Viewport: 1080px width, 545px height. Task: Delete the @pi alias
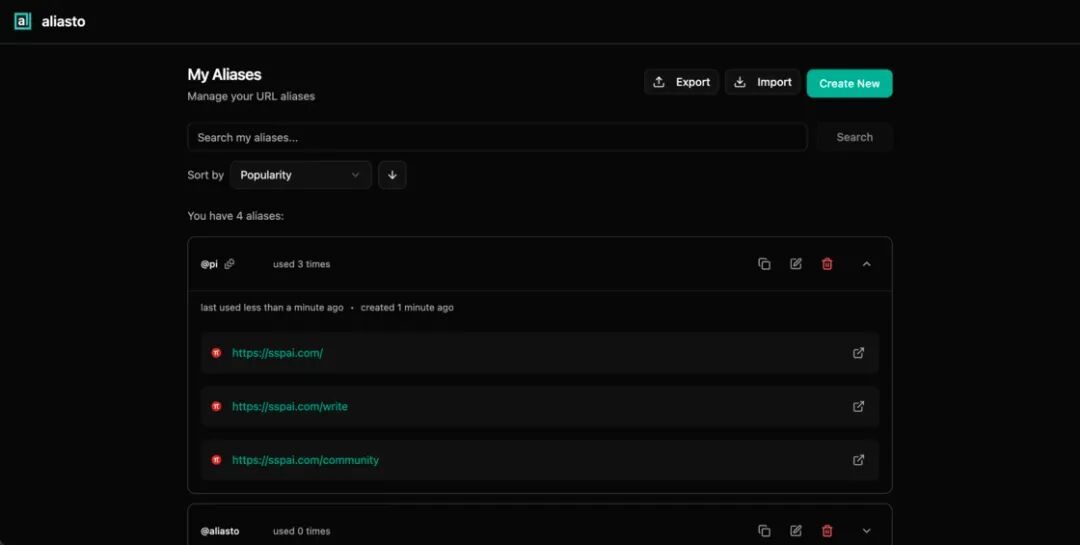point(827,264)
